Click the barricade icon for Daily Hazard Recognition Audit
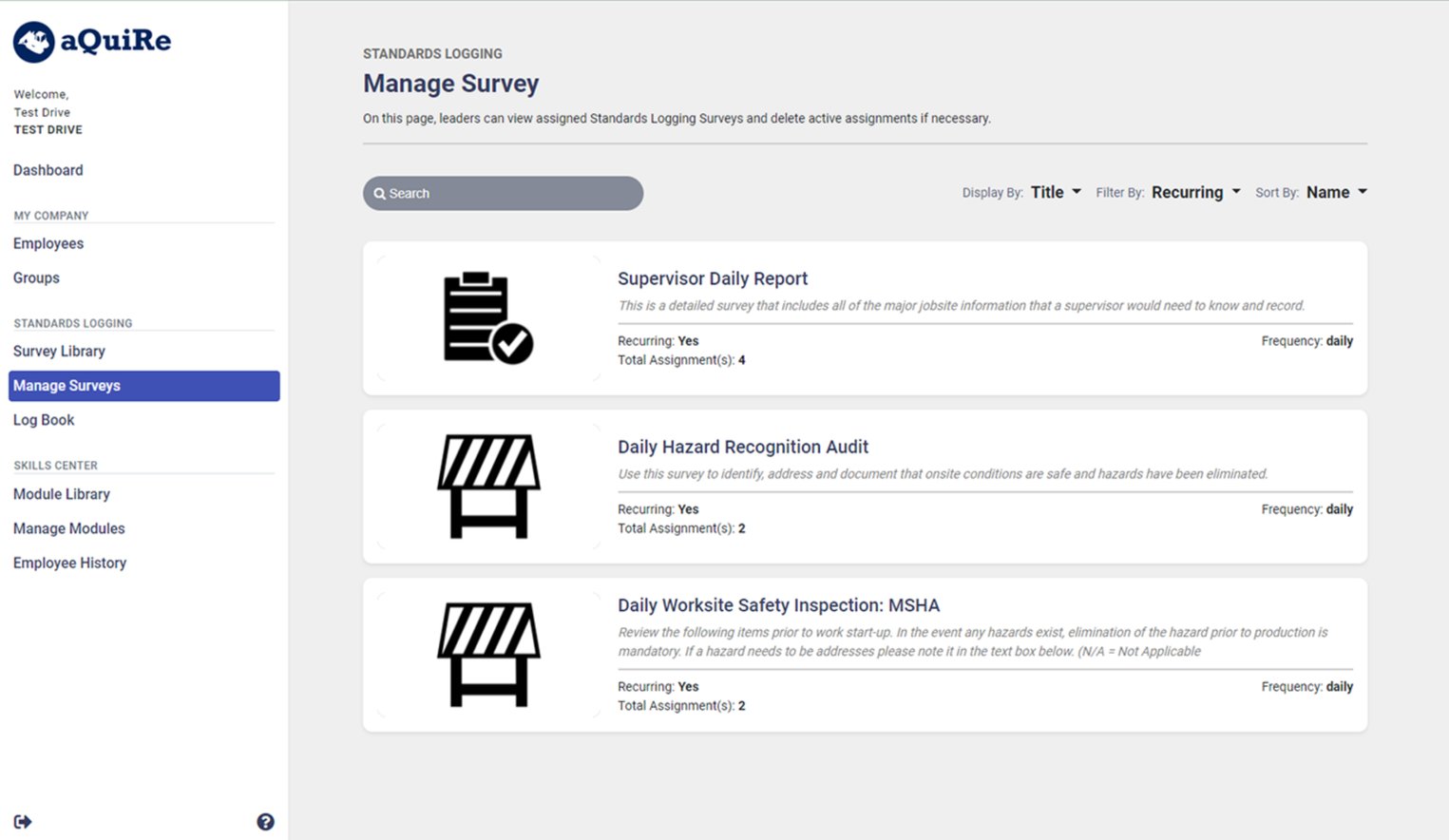Viewport: 1449px width, 840px height. 488,487
